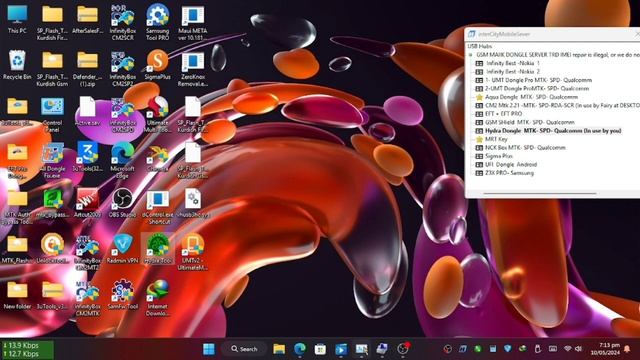Open the Windows Start menu

coord(209,349)
